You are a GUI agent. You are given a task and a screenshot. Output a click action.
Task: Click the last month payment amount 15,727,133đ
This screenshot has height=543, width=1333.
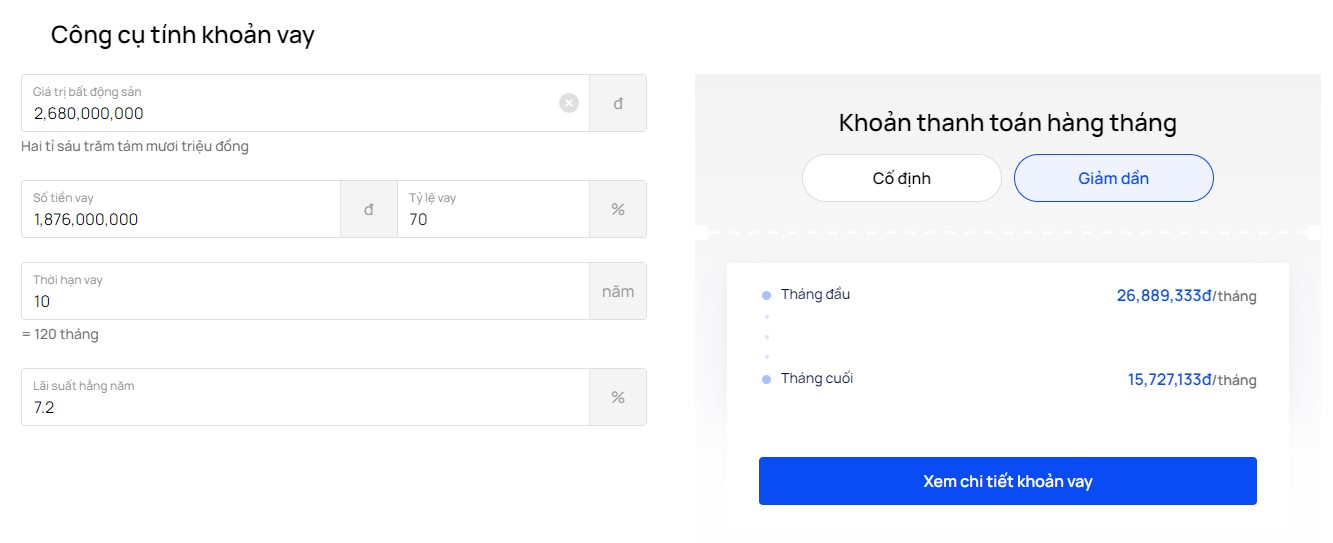[x=1170, y=380]
